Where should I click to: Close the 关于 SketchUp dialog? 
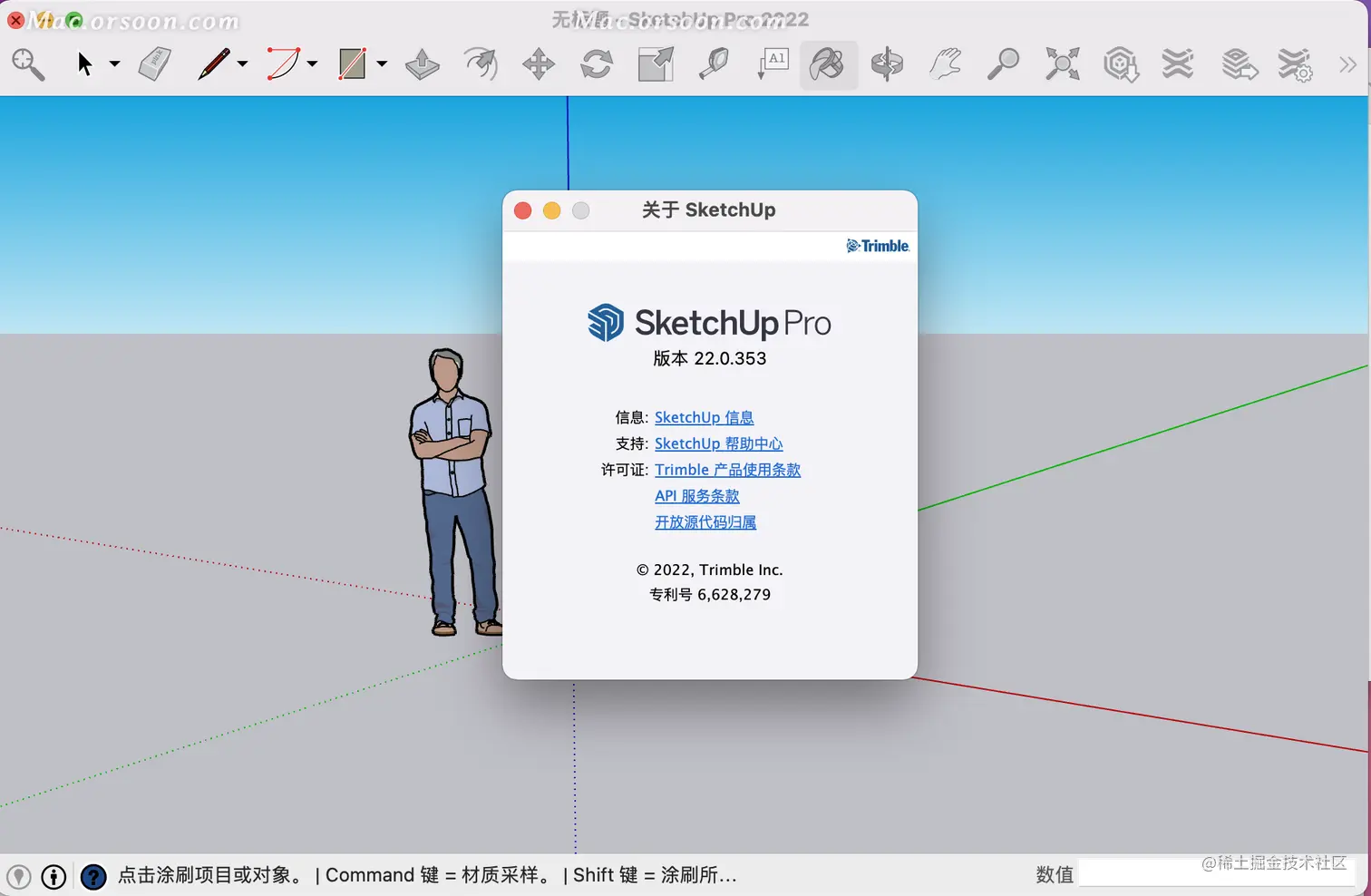(523, 210)
